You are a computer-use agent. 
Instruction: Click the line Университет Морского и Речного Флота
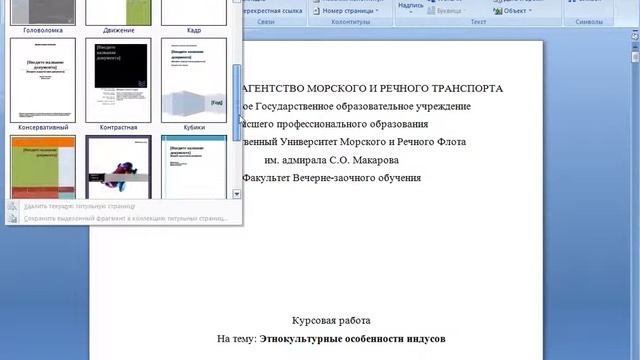pos(373,142)
